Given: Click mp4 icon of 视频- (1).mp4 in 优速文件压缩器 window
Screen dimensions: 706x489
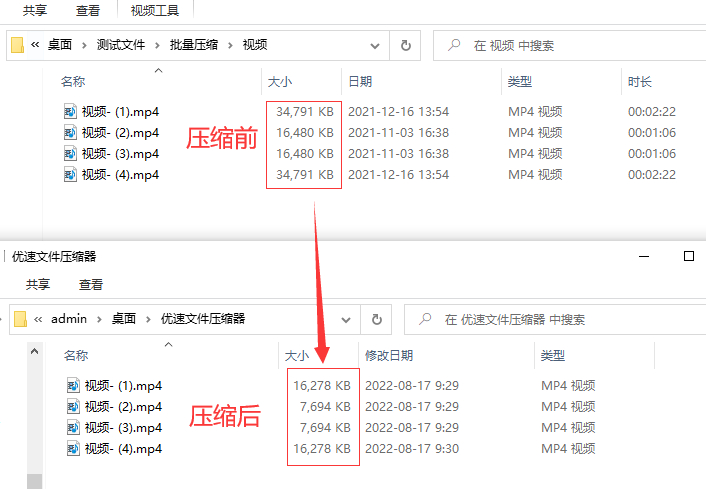Looking at the screenshot, I should 73,385.
